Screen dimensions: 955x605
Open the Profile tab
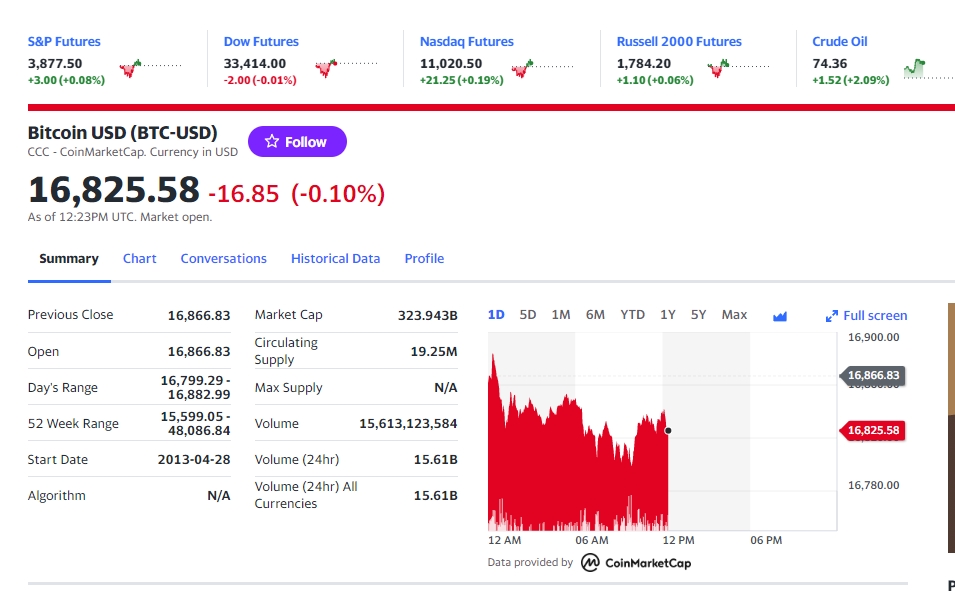click(x=424, y=258)
